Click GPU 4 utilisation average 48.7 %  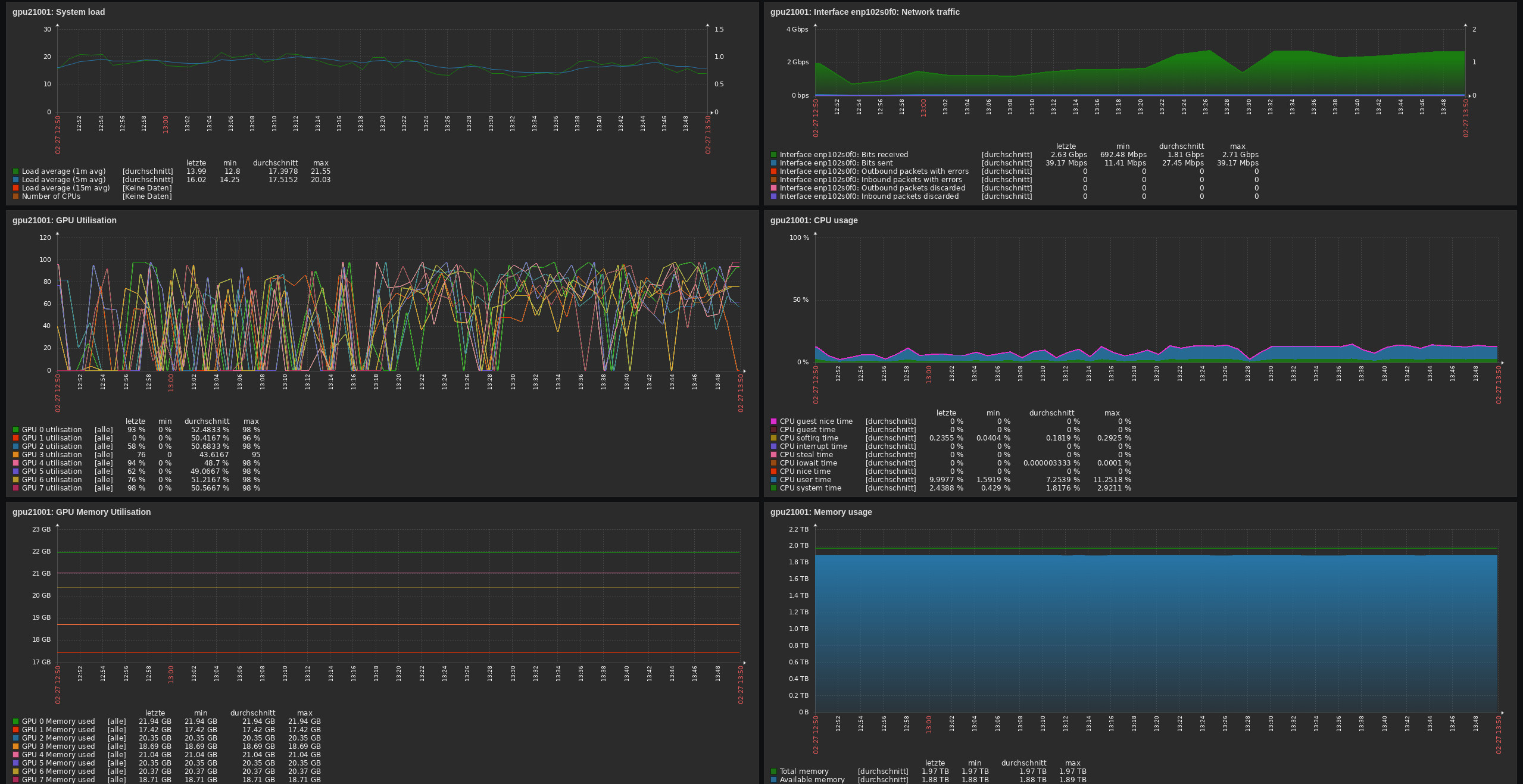216,463
